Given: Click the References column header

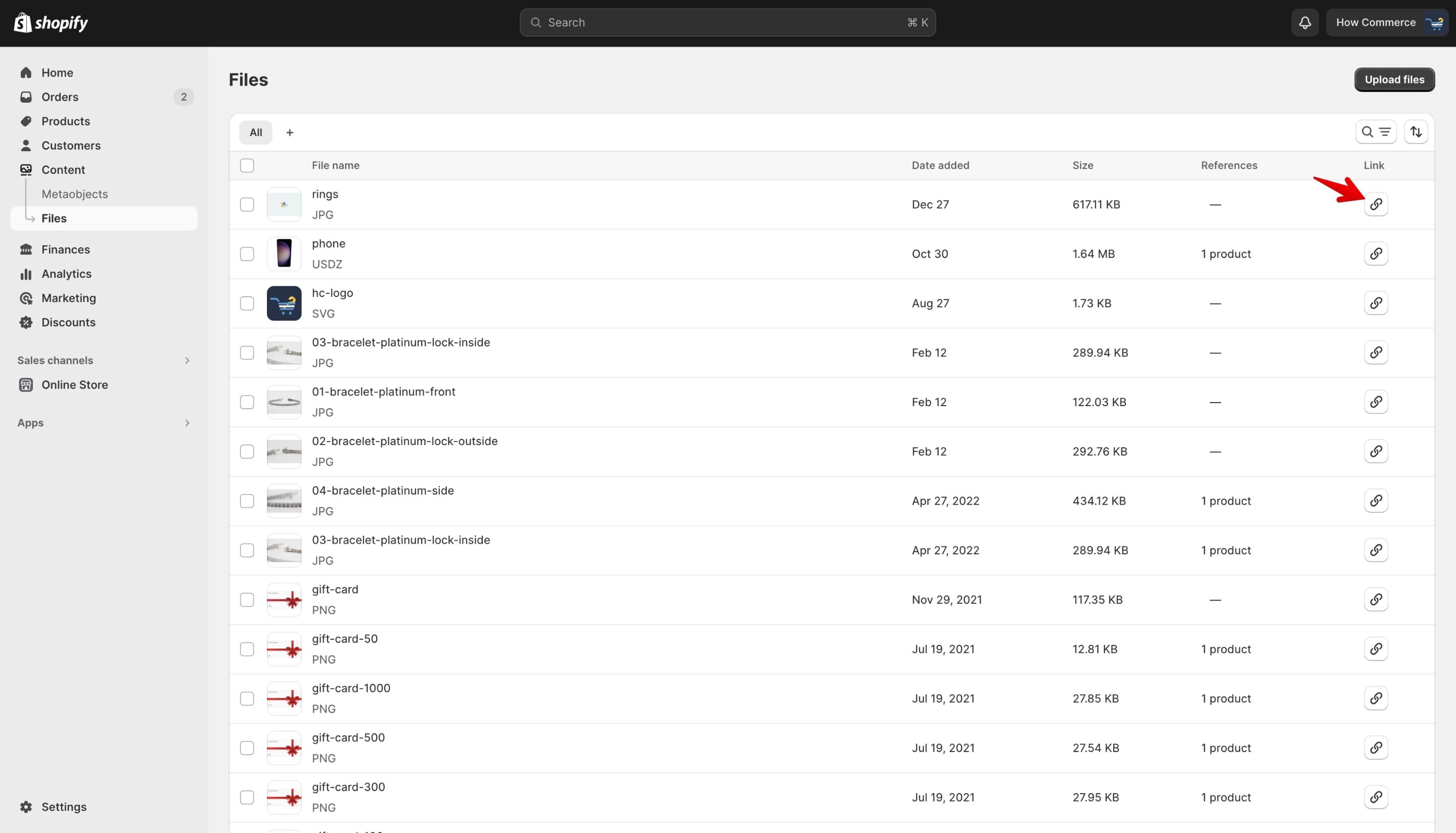Looking at the screenshot, I should (1229, 165).
